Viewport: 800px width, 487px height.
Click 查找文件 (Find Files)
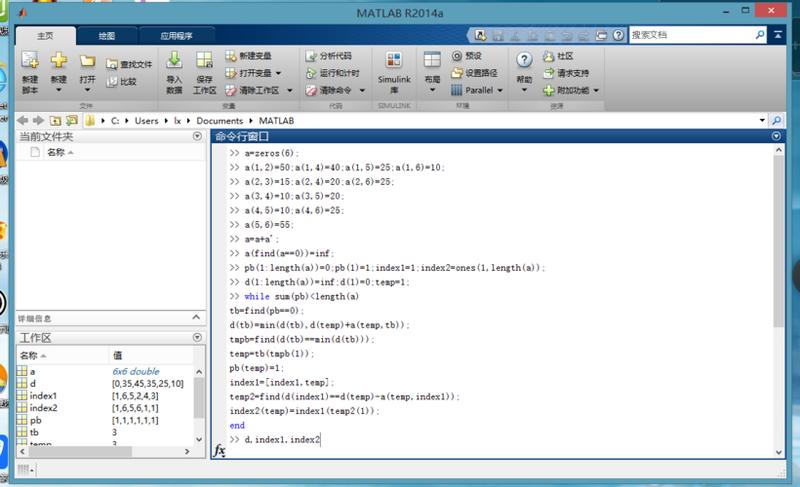point(129,64)
